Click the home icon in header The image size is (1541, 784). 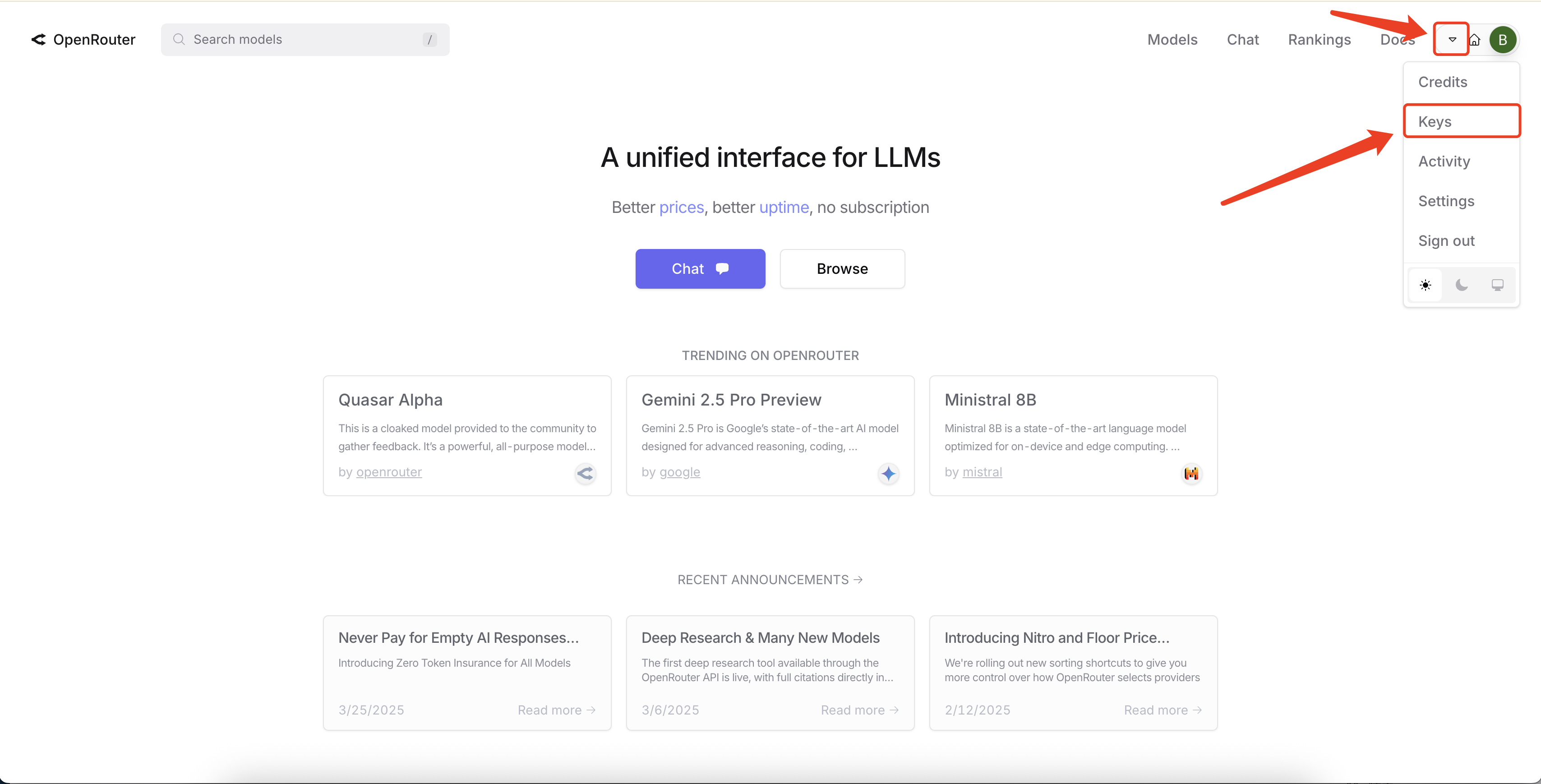1475,40
